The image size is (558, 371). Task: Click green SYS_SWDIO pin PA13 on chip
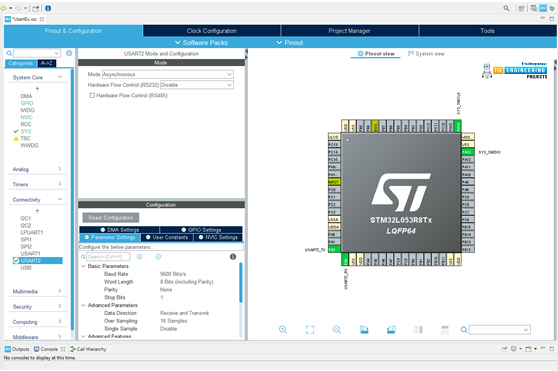point(468,152)
